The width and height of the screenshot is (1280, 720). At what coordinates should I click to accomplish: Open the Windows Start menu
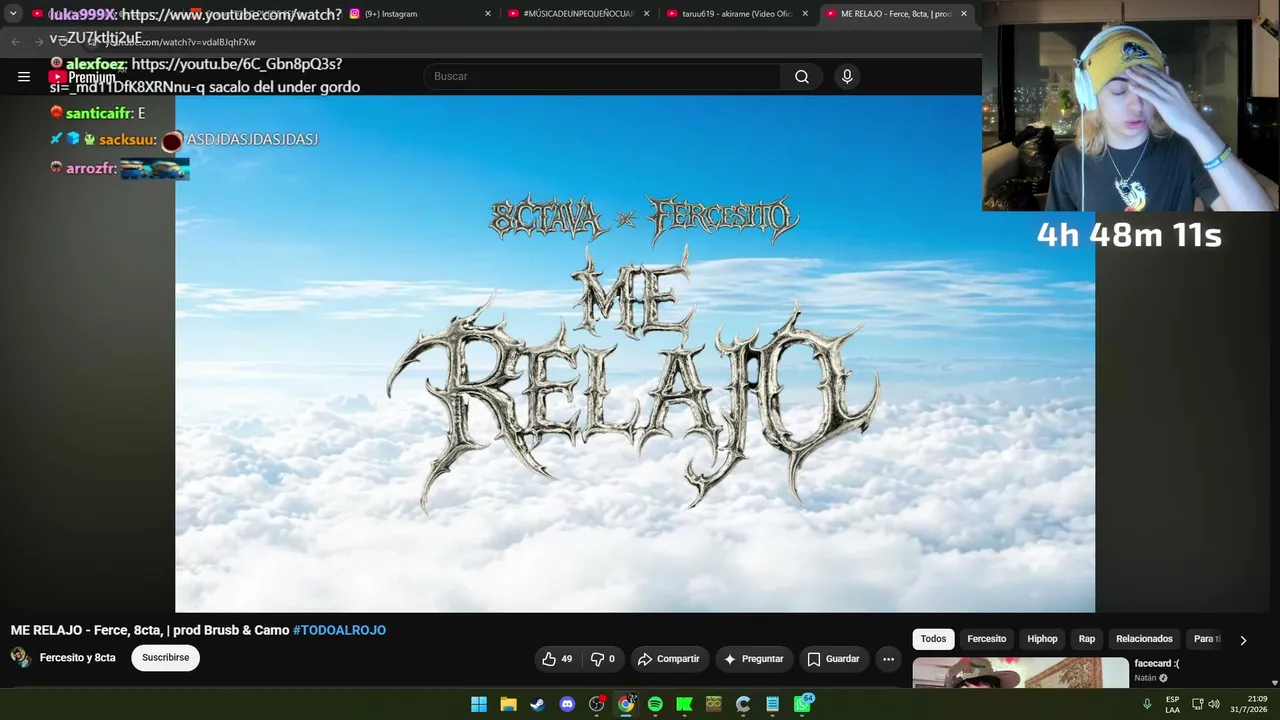[479, 704]
